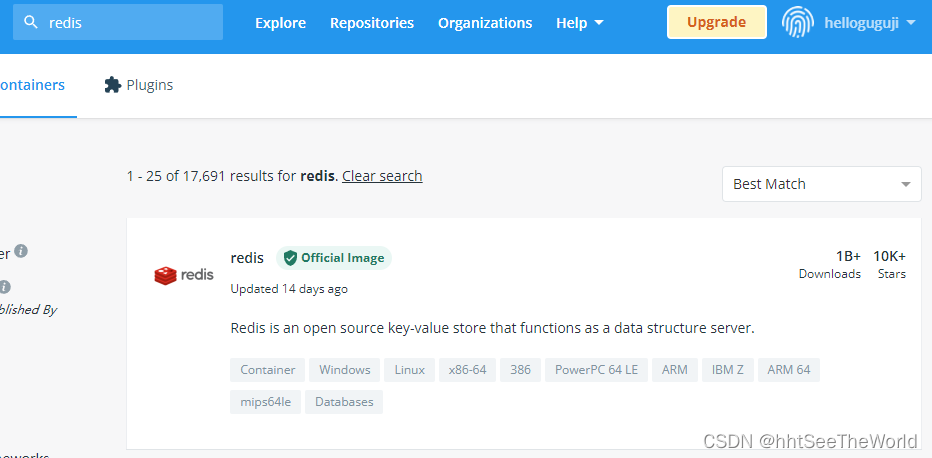Image resolution: width=932 pixels, height=458 pixels.
Task: Open the redis repository title link
Action: click(247, 258)
